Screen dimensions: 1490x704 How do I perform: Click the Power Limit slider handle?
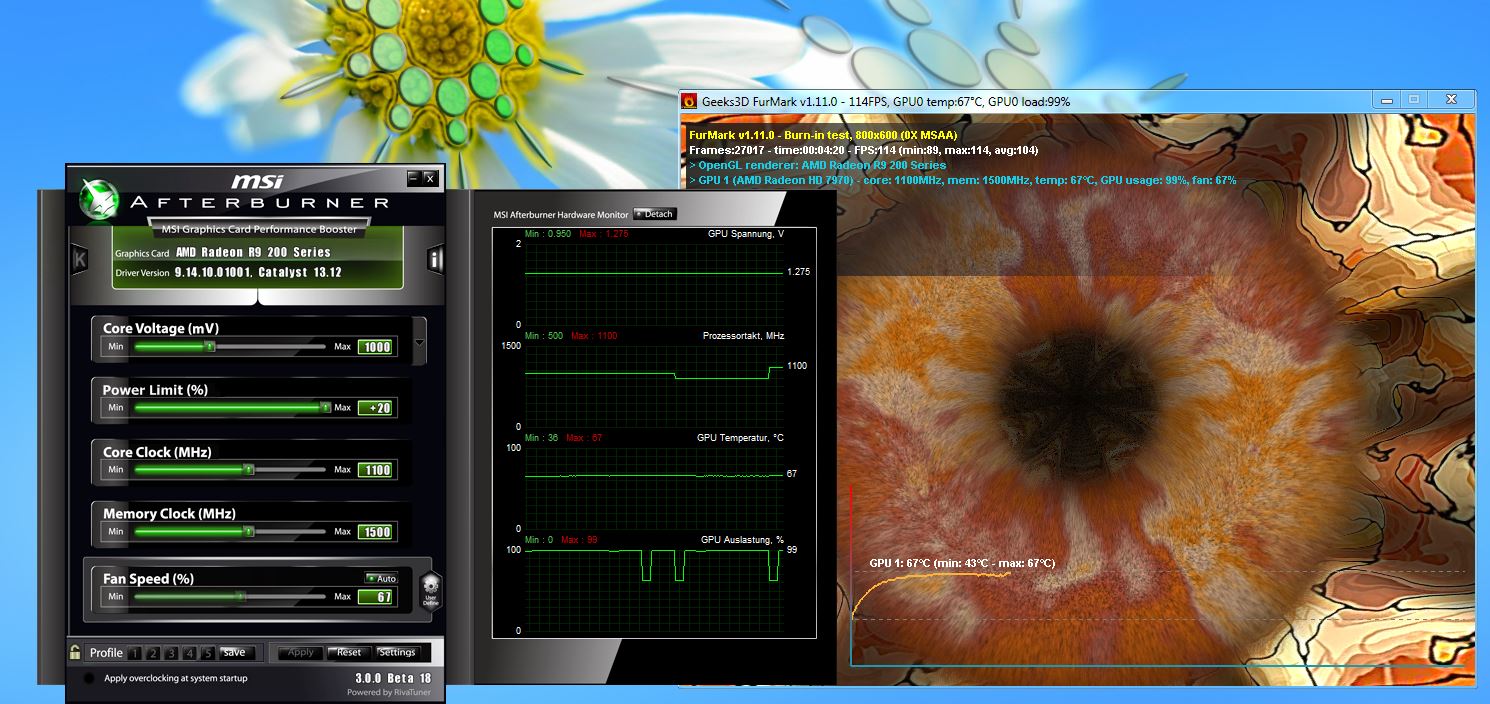[325, 407]
